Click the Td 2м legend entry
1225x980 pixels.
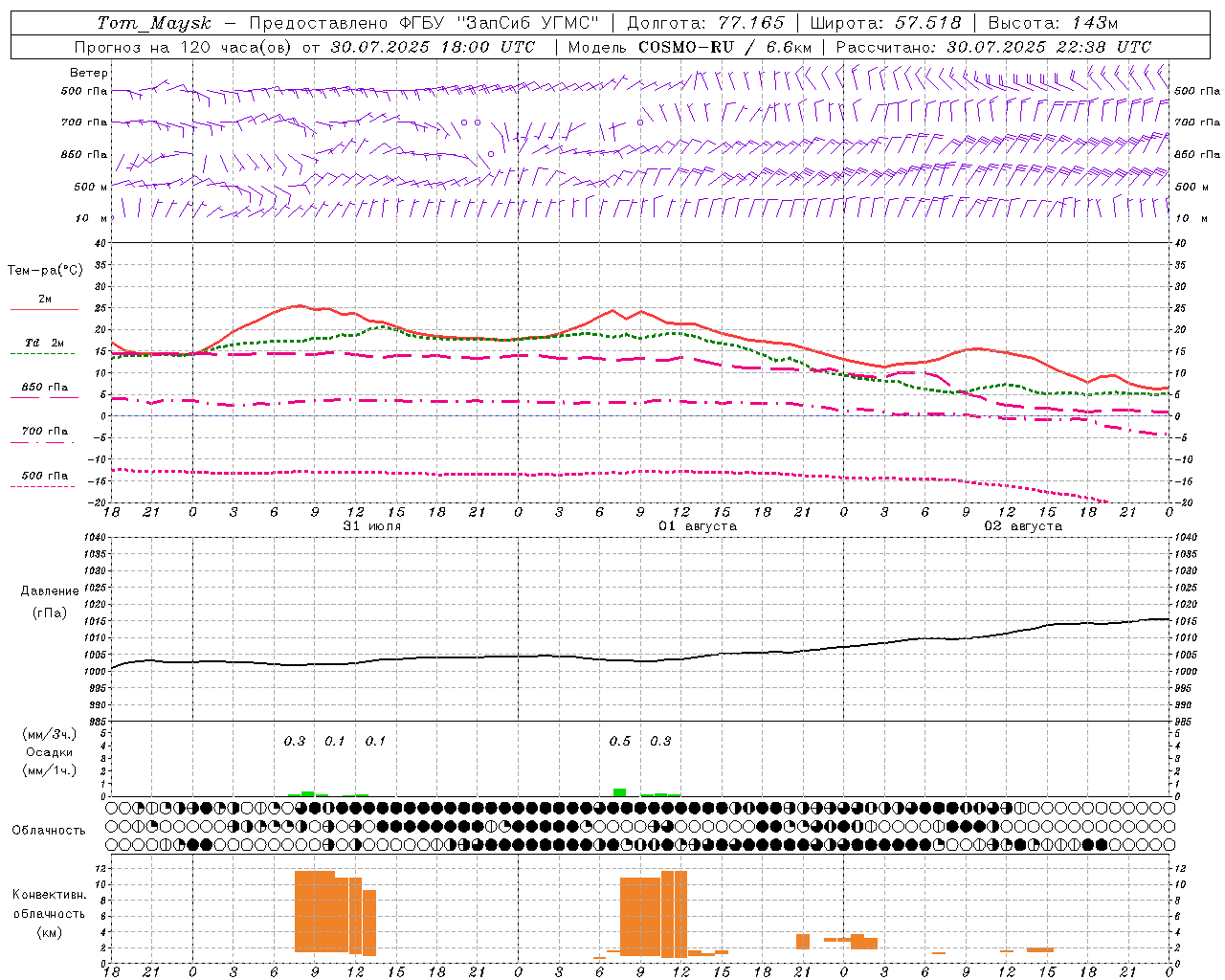click(x=44, y=347)
